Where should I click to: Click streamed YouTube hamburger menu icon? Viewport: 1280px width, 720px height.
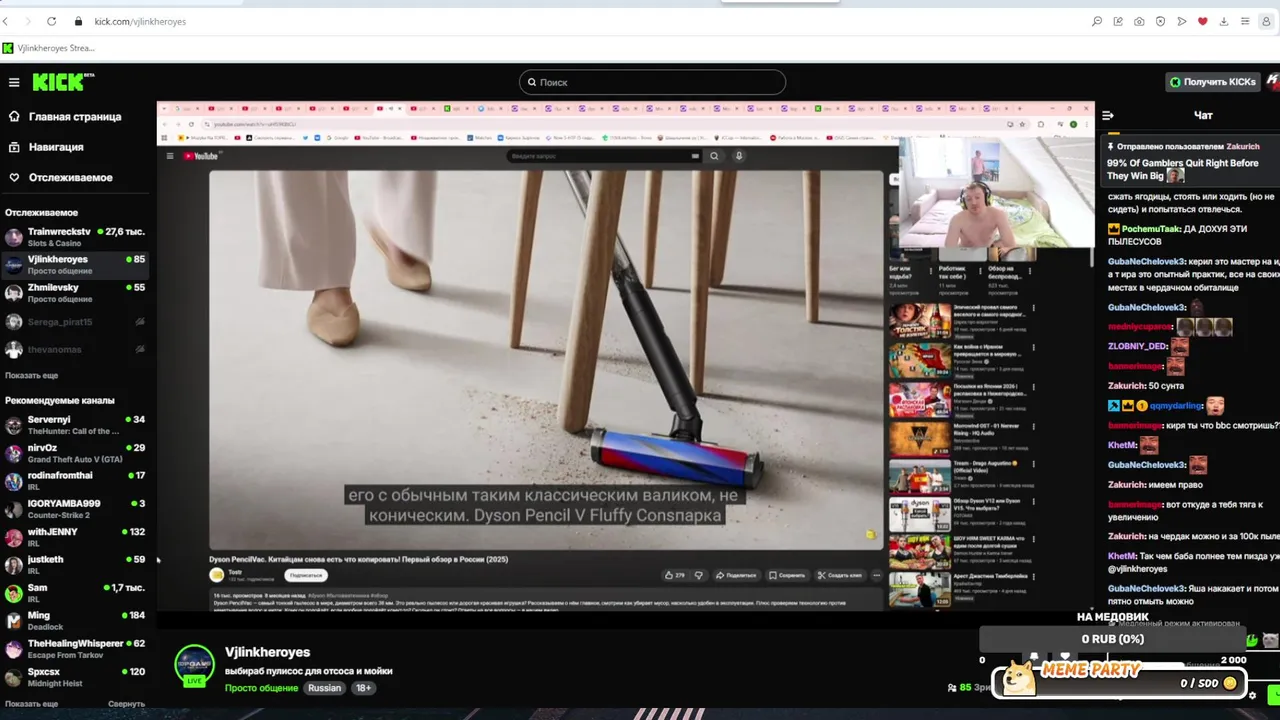coord(170,156)
